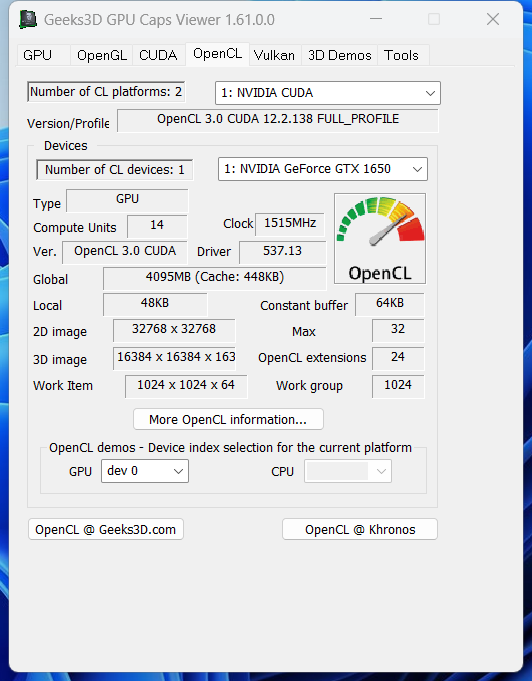Click the OpenCL extensions value 24
The image size is (532, 681).
[398, 358]
